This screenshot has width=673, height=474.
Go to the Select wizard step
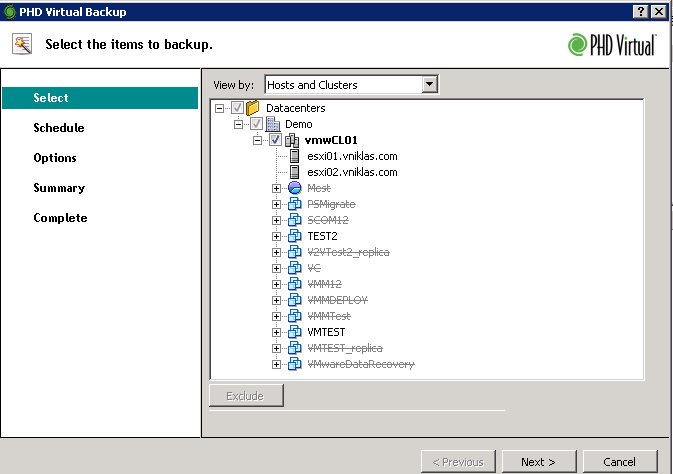coord(100,98)
